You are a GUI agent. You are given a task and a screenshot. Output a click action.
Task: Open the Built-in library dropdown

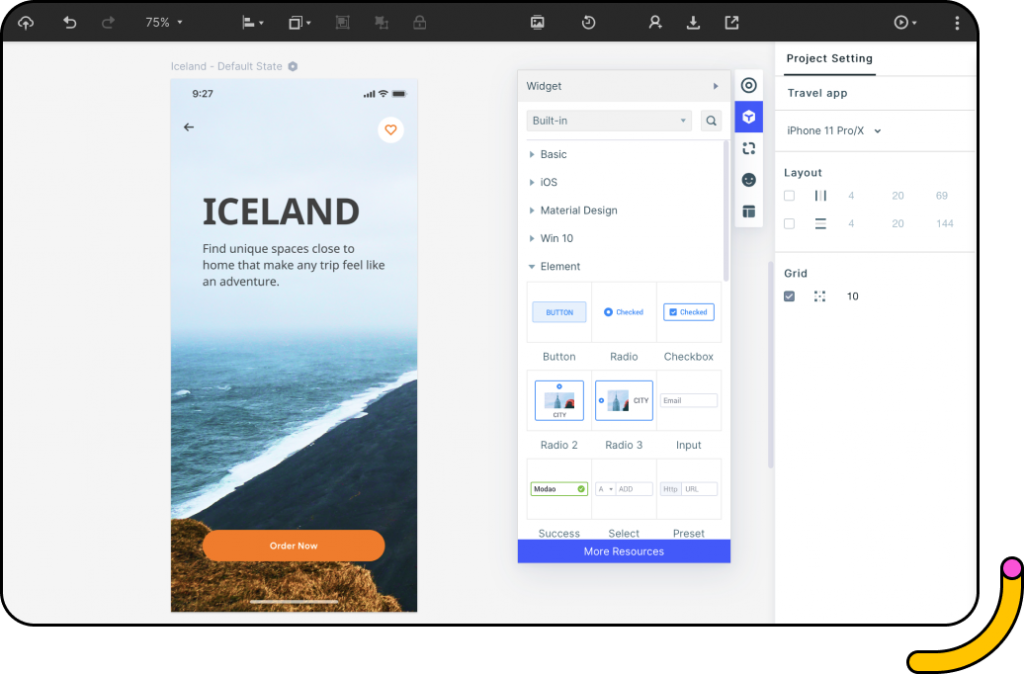(609, 120)
